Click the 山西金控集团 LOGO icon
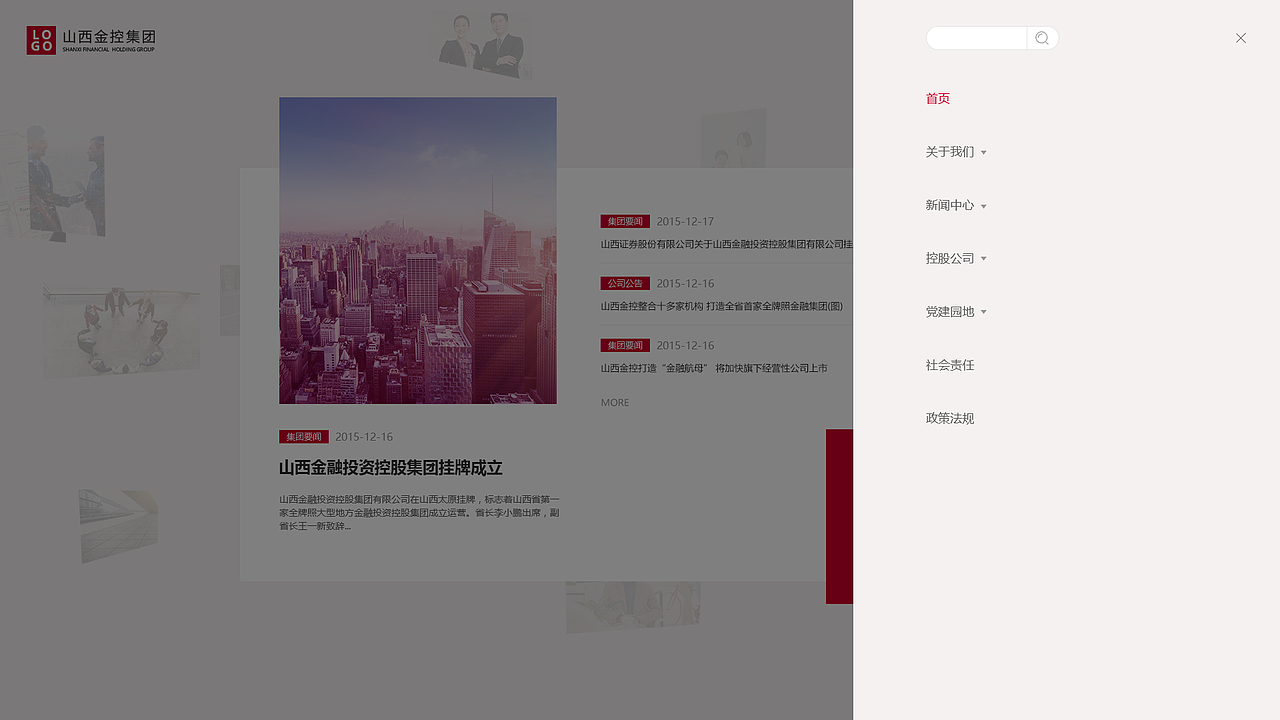Viewport: 1280px width, 720px height. tap(40, 40)
